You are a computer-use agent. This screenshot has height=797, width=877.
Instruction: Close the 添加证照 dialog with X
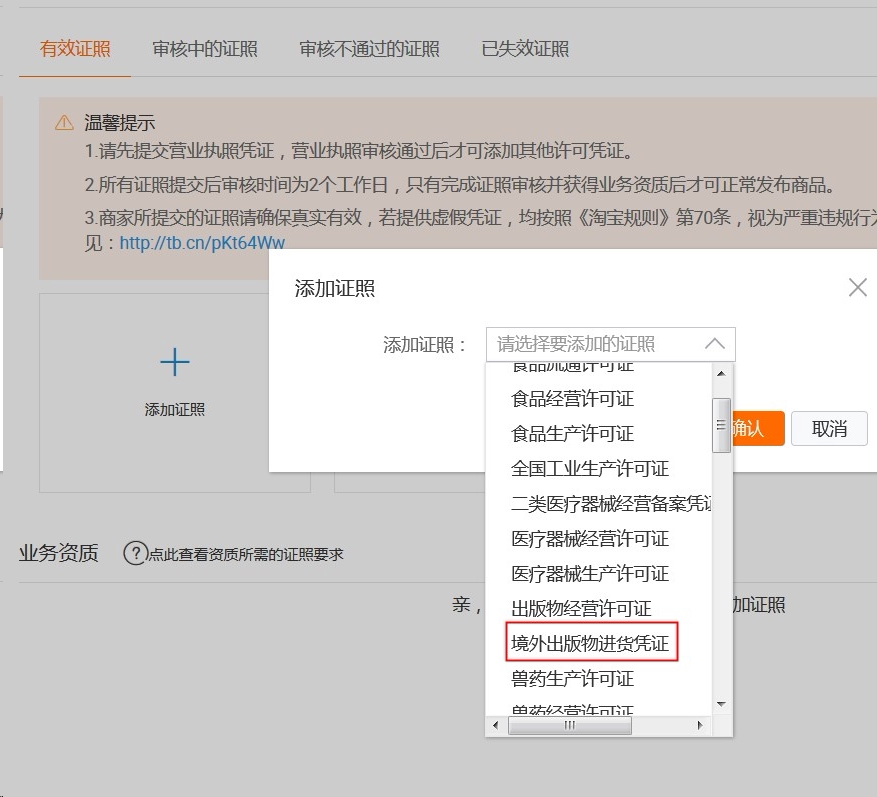pos(857,288)
